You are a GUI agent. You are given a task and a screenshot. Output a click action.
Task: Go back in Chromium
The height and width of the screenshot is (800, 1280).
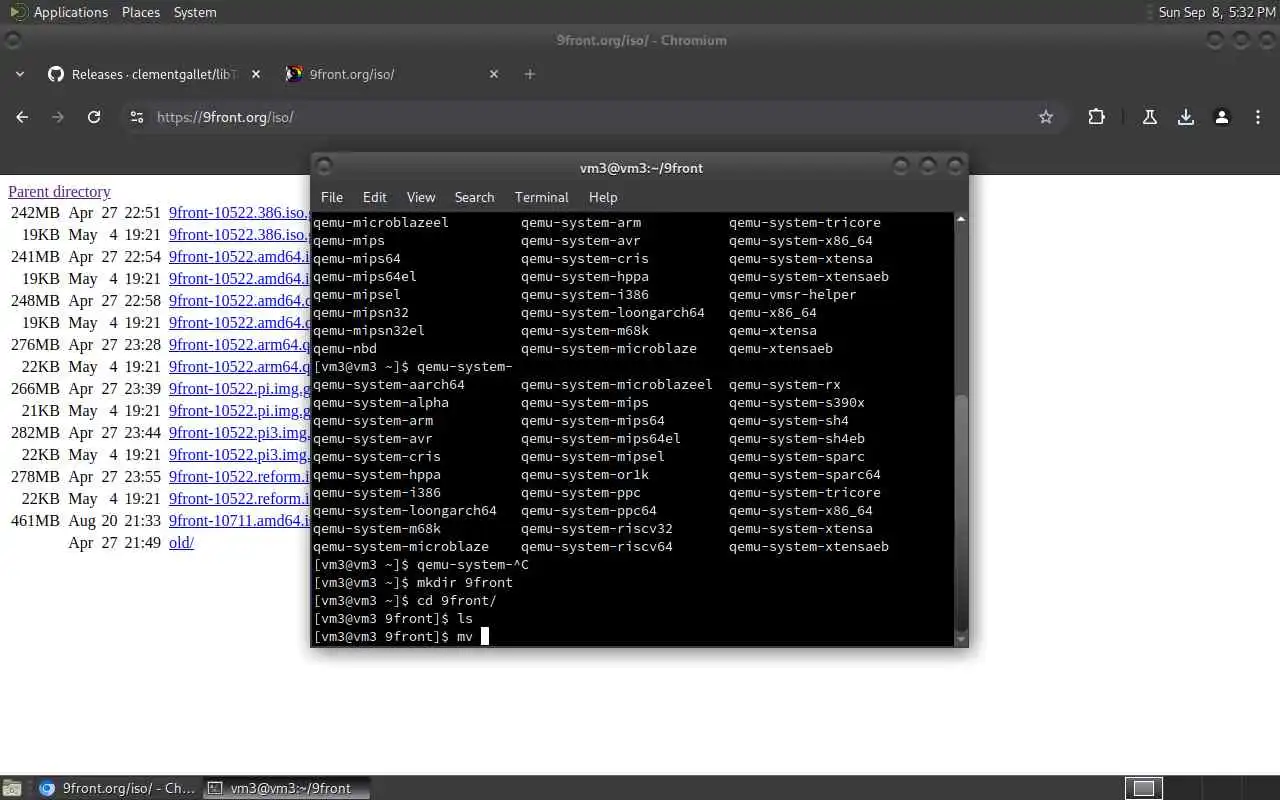[22, 117]
